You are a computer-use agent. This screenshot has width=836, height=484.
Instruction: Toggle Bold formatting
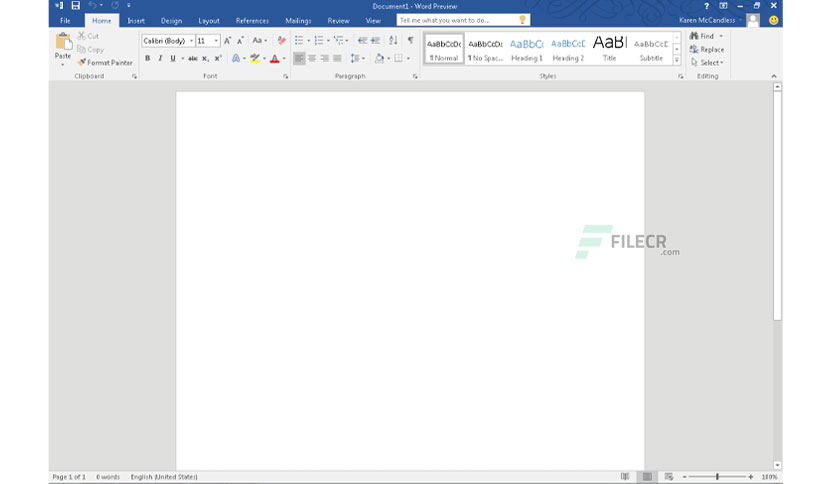pos(148,59)
